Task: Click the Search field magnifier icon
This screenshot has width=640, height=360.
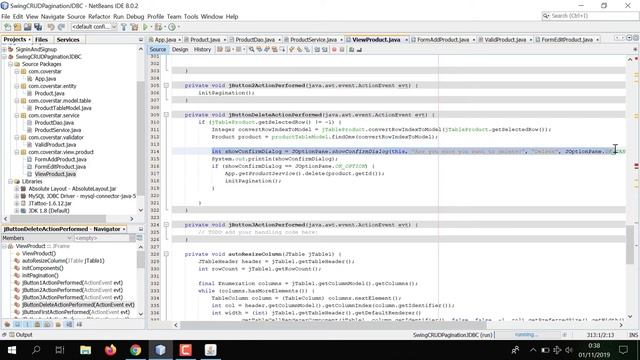Action: [546, 16]
